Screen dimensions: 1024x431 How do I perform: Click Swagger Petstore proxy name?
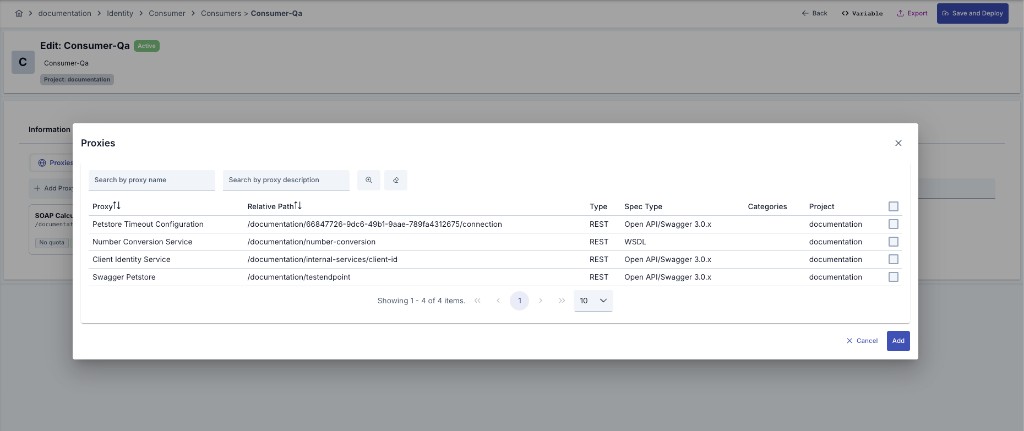pyautogui.click(x=123, y=277)
